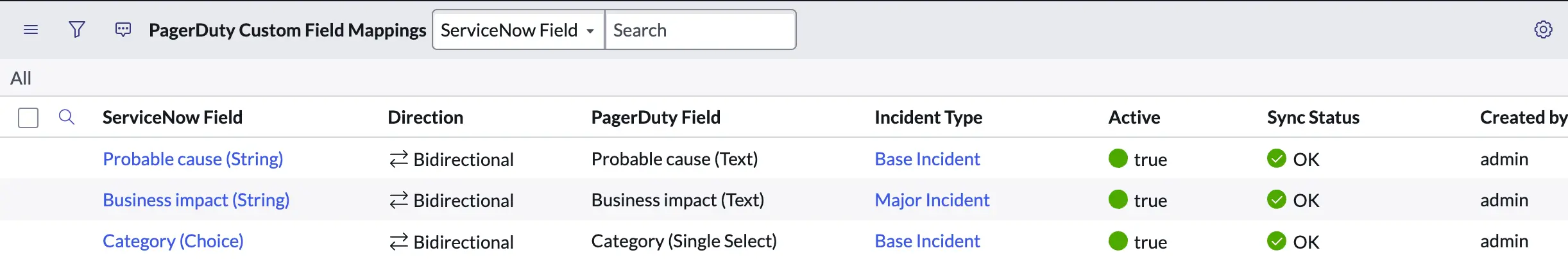Click into the Search text field
Image resolution: width=1568 pixels, height=264 pixels.
pyautogui.click(x=699, y=30)
